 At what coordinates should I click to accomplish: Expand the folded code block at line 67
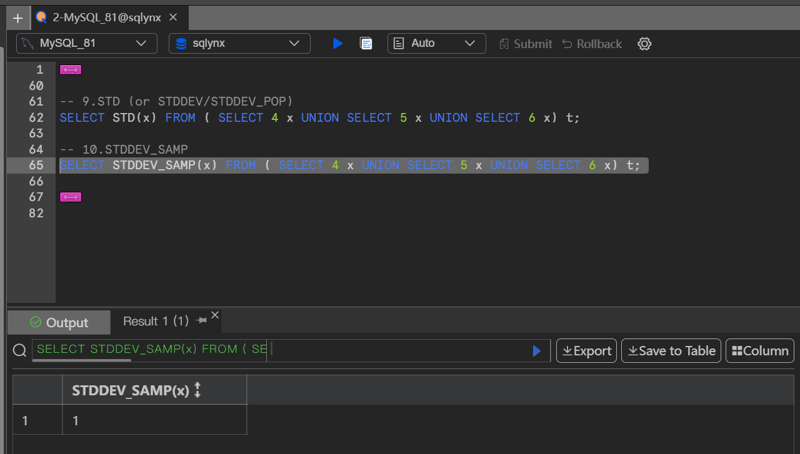point(70,197)
